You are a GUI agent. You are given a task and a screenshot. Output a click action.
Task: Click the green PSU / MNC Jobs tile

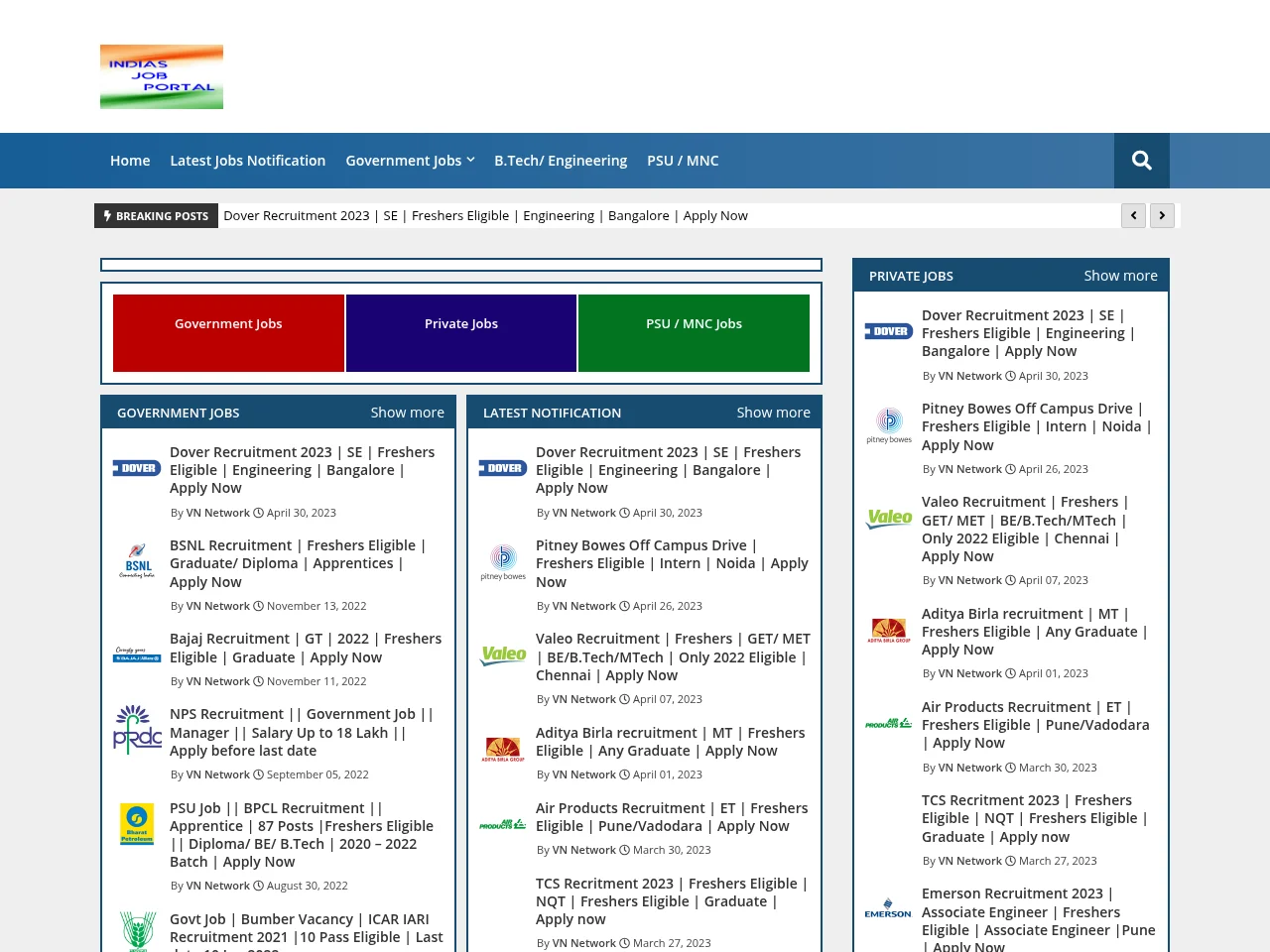click(694, 333)
